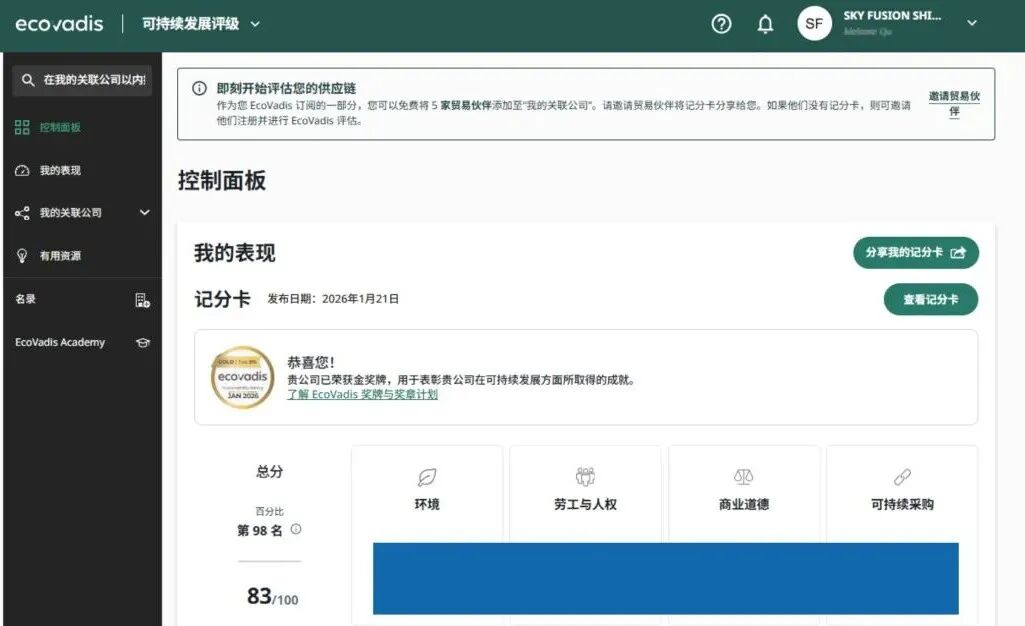Click the directory building icon beside 名录
This screenshot has width=1025, height=626.
[x=142, y=300]
